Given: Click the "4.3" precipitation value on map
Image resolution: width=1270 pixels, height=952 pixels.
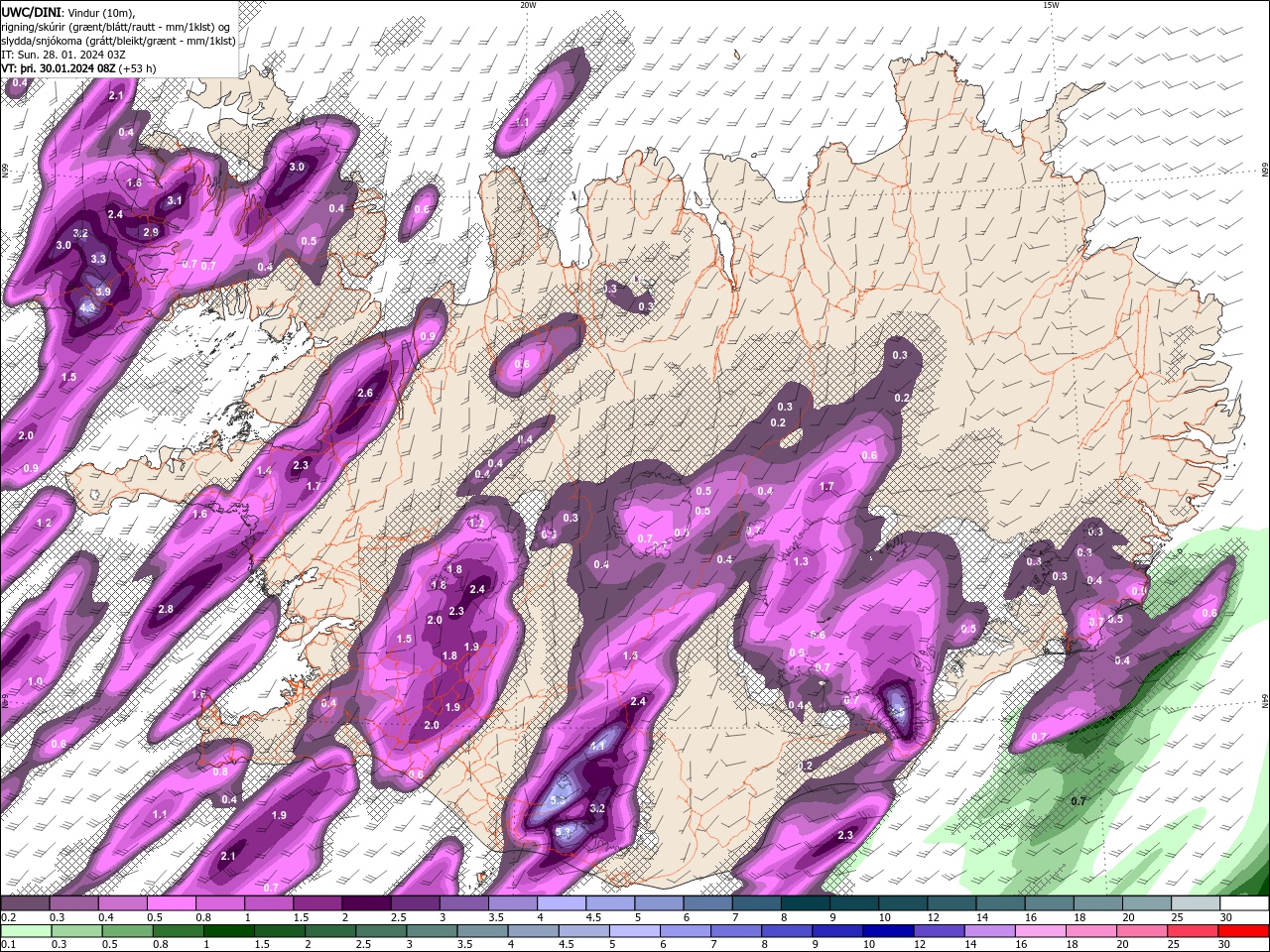Looking at the screenshot, I should point(87,307).
